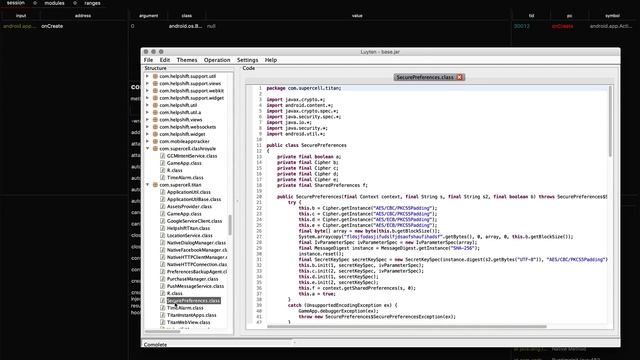Viewport: 640px width, 360px height.
Task: Click the NativeFacebookManager class file icon
Action: point(162,250)
